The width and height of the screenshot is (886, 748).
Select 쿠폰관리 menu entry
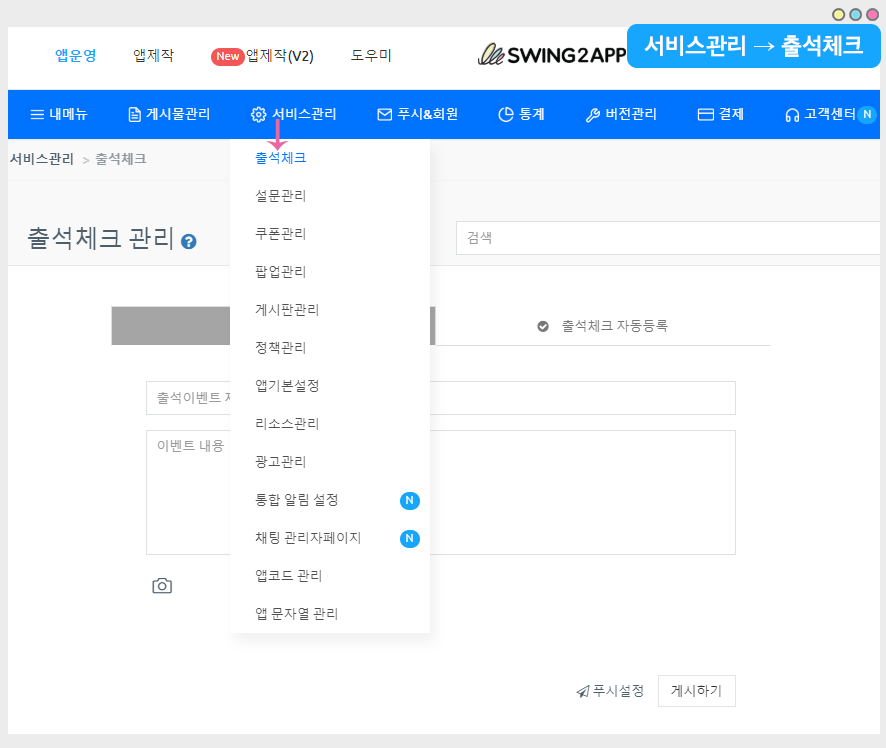[x=281, y=234]
